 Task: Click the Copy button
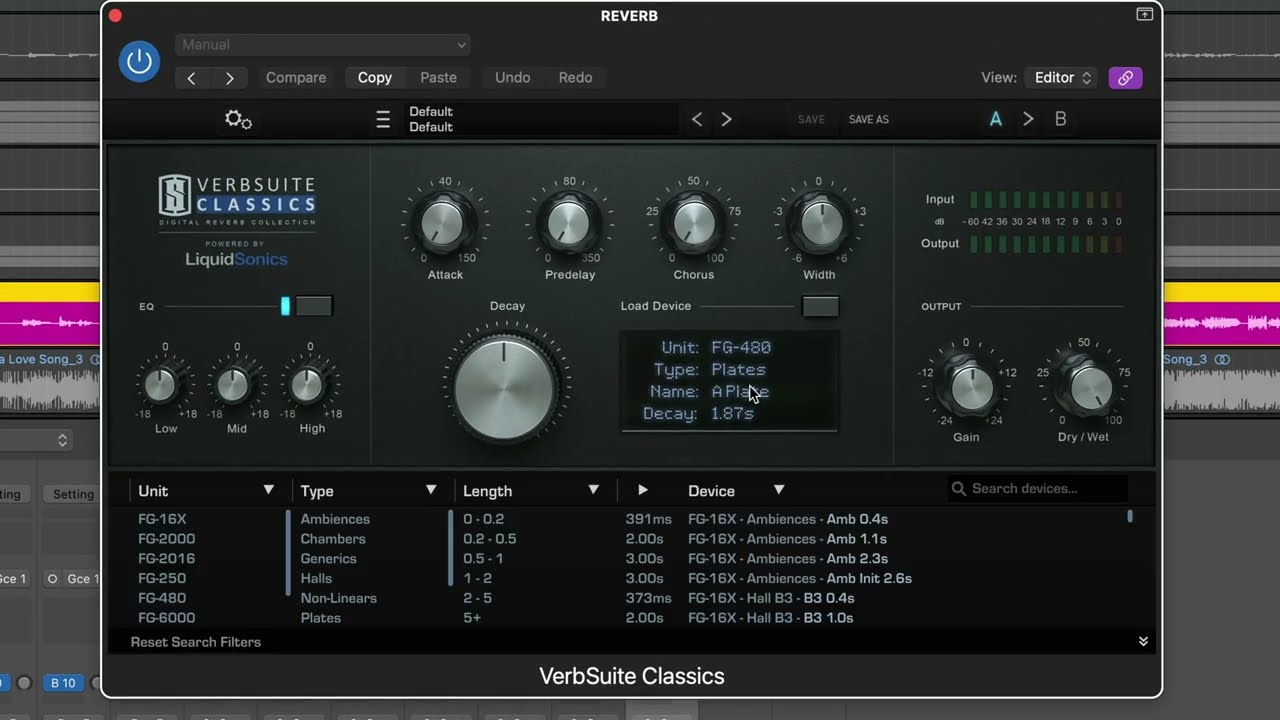(375, 78)
